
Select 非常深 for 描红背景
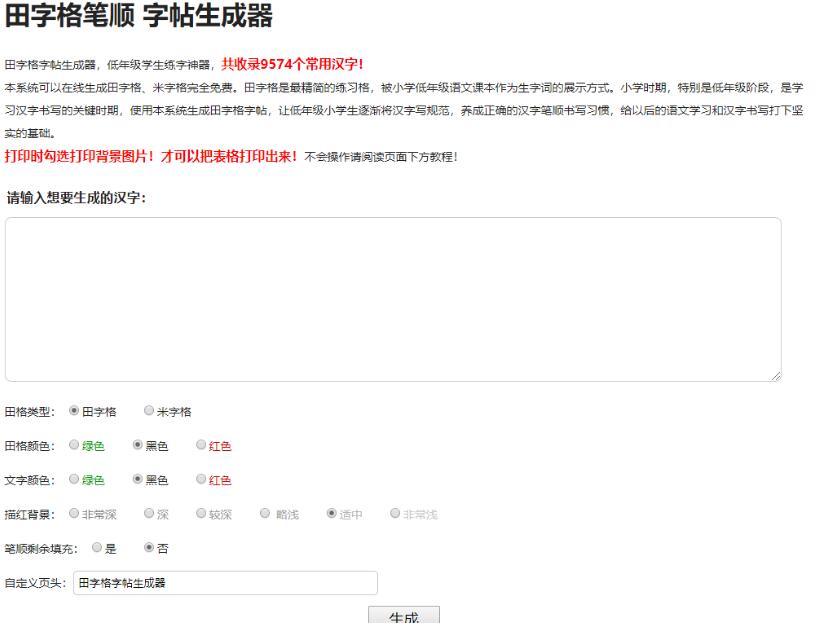75,514
